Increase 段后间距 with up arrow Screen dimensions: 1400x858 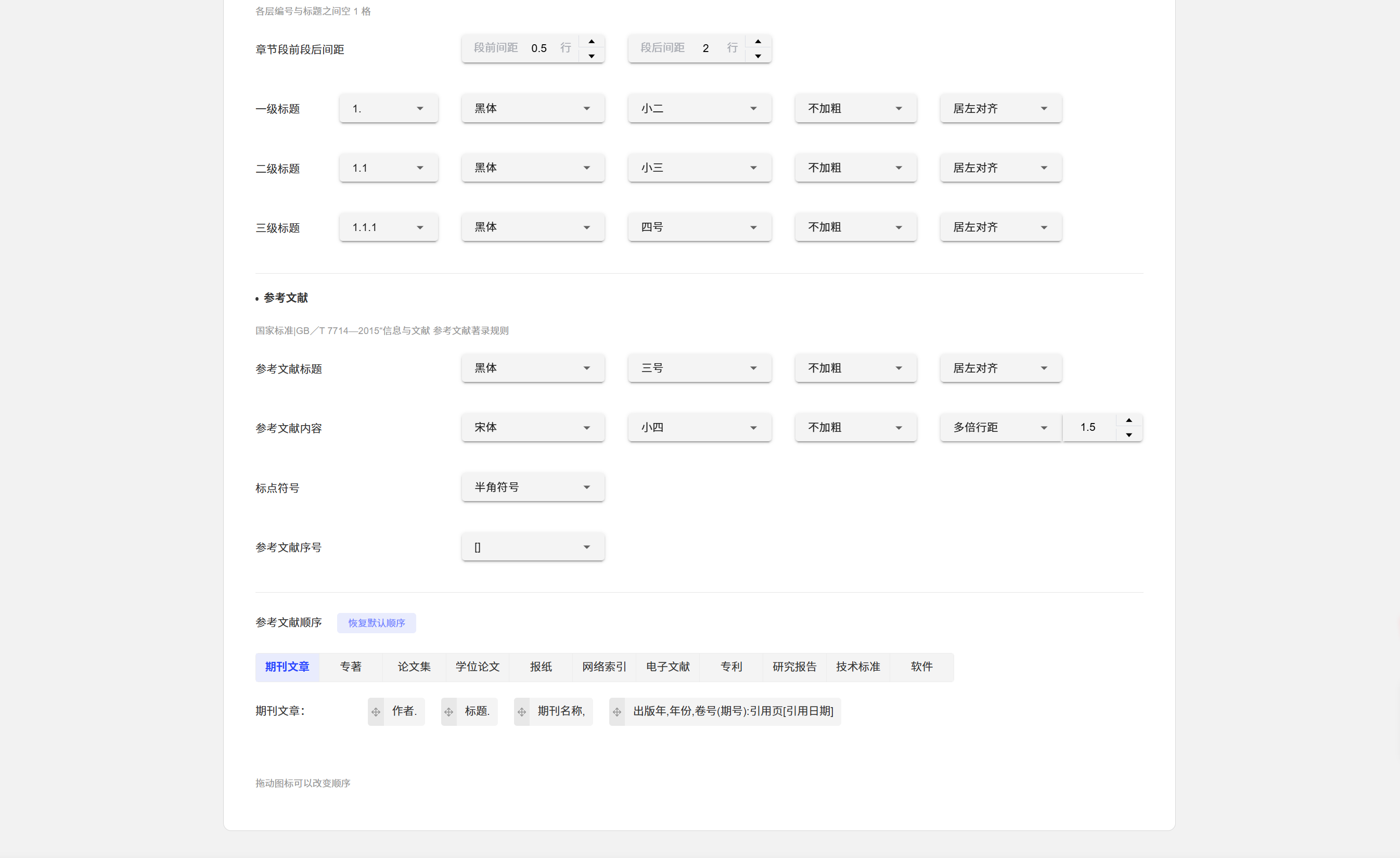tap(758, 42)
